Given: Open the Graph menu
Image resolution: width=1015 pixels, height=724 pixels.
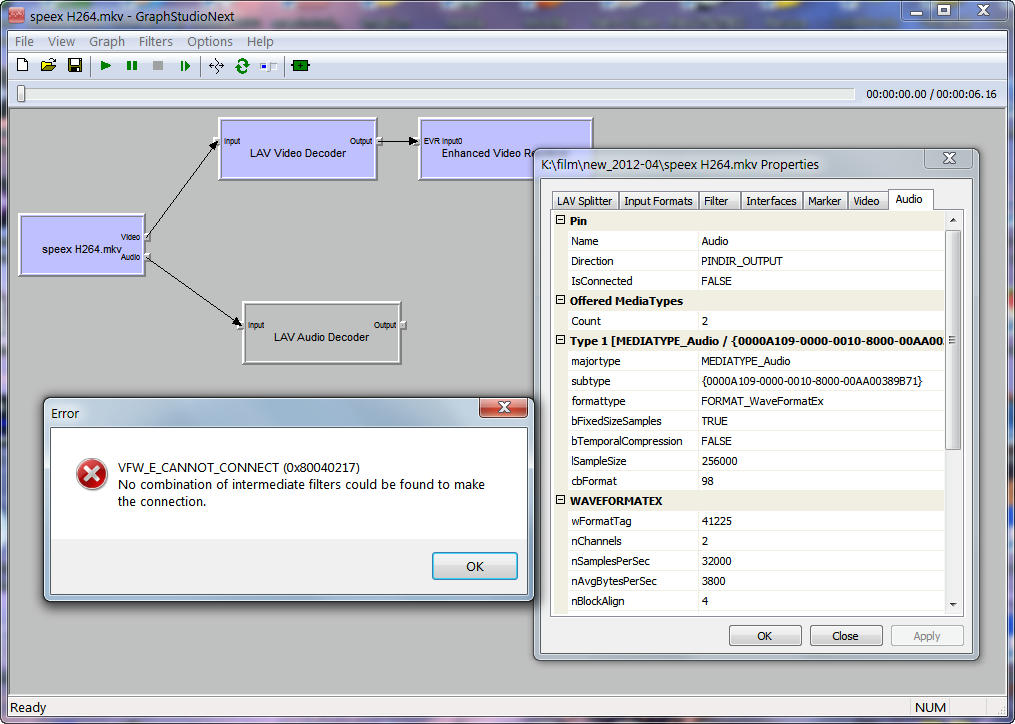Looking at the screenshot, I should click(x=107, y=41).
